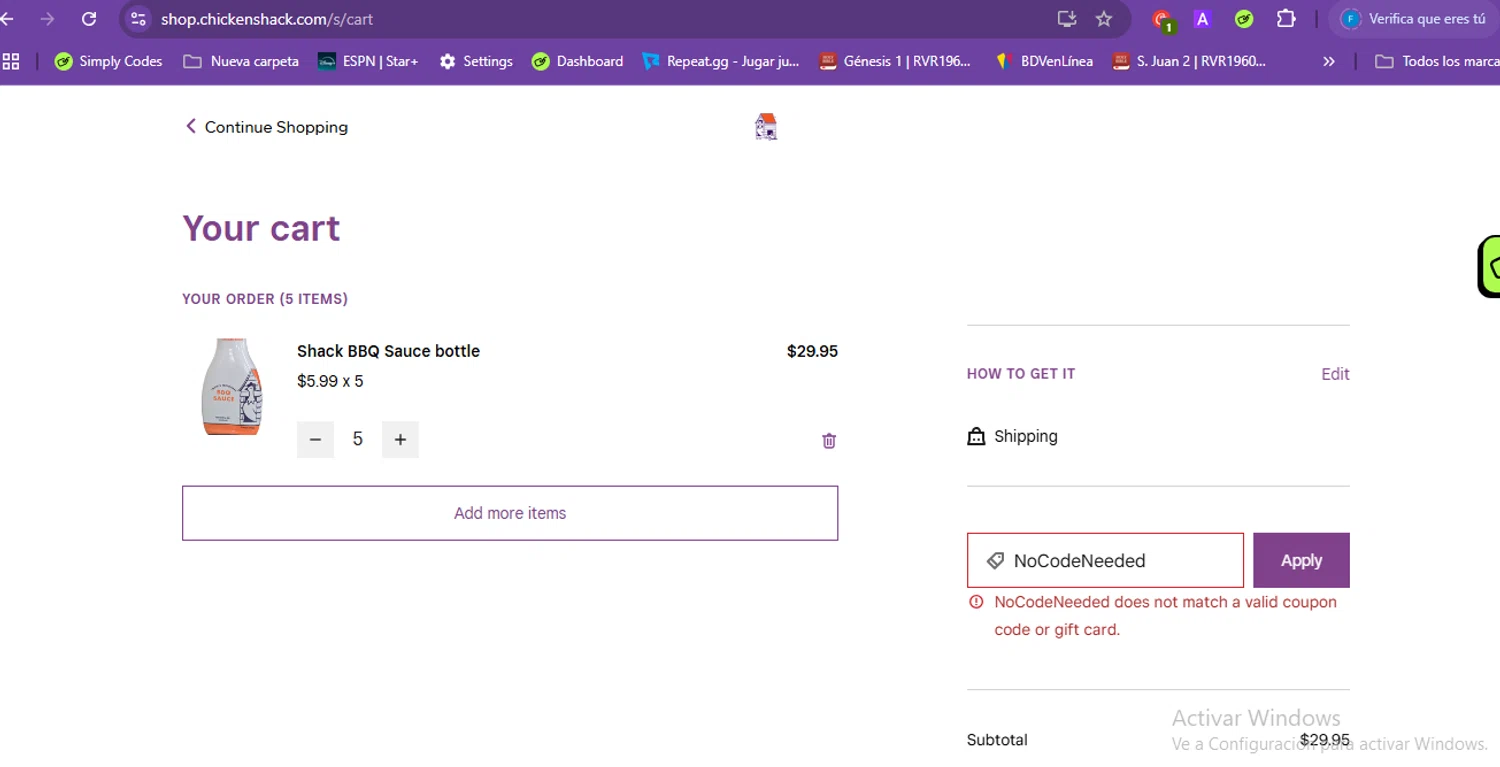Click the Chicken Shack store logo
This screenshot has height=767, width=1500.
tap(766, 127)
